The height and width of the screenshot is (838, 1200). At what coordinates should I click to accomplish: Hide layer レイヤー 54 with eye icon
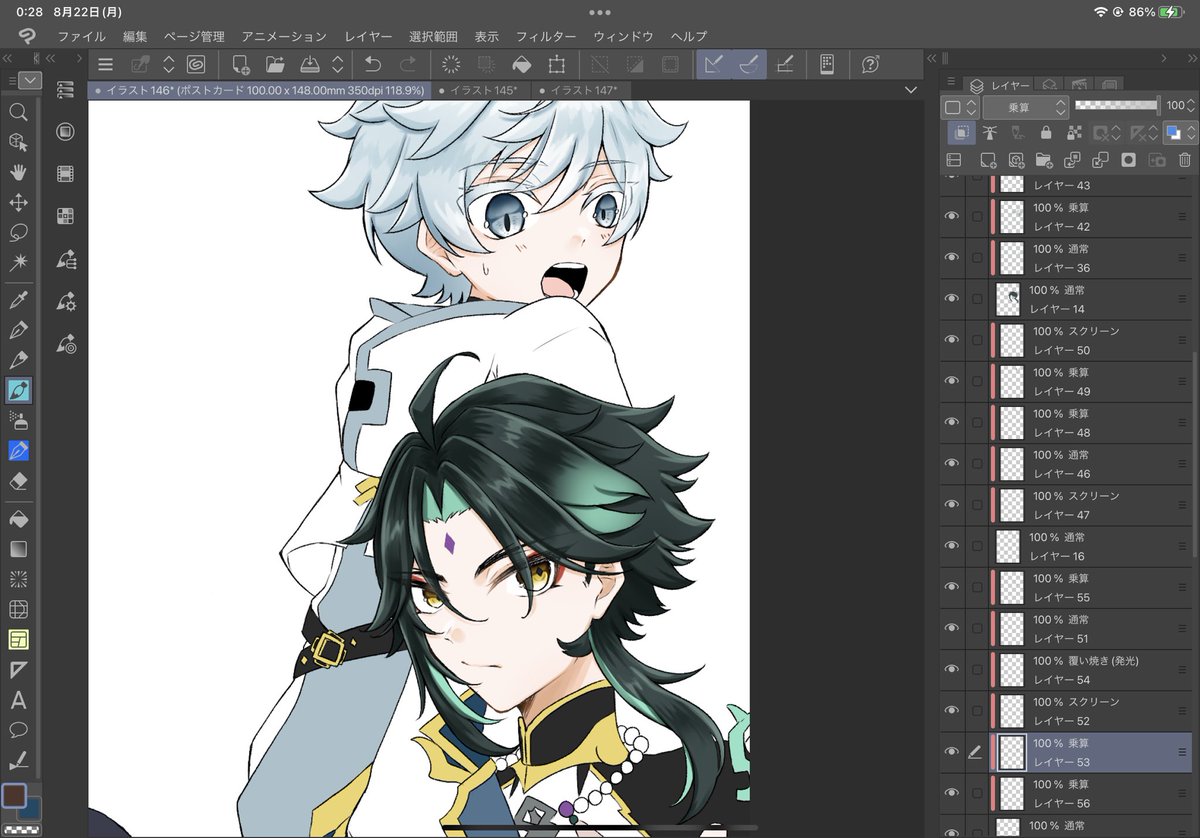[x=952, y=669]
